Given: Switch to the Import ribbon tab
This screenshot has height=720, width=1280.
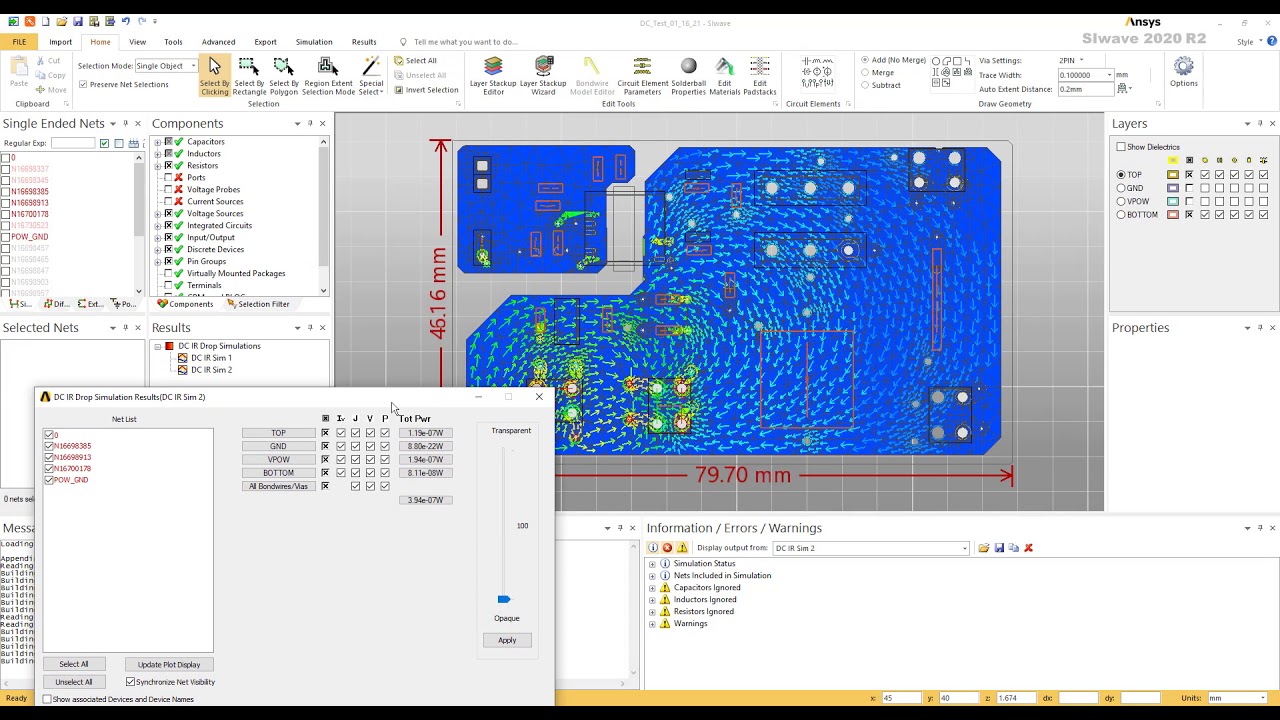Looking at the screenshot, I should (60, 42).
